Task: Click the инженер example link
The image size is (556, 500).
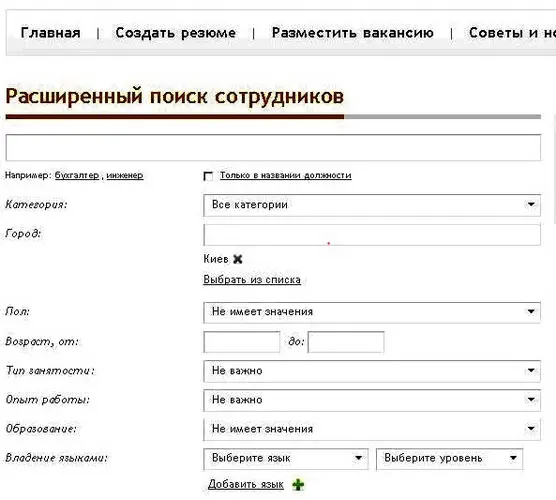Action: [125, 176]
